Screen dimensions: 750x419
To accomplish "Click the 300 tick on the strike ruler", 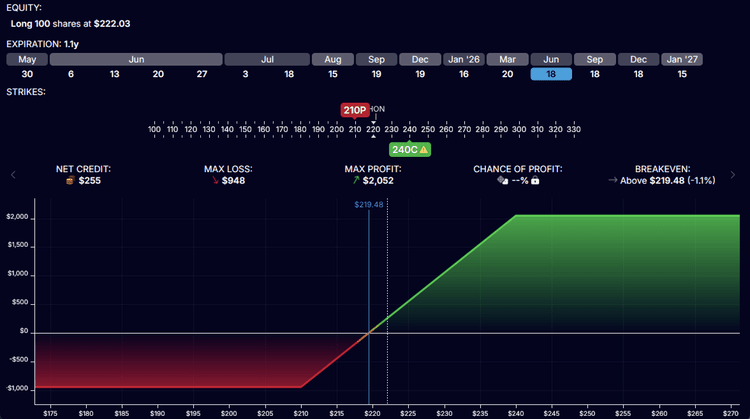I will (519, 129).
